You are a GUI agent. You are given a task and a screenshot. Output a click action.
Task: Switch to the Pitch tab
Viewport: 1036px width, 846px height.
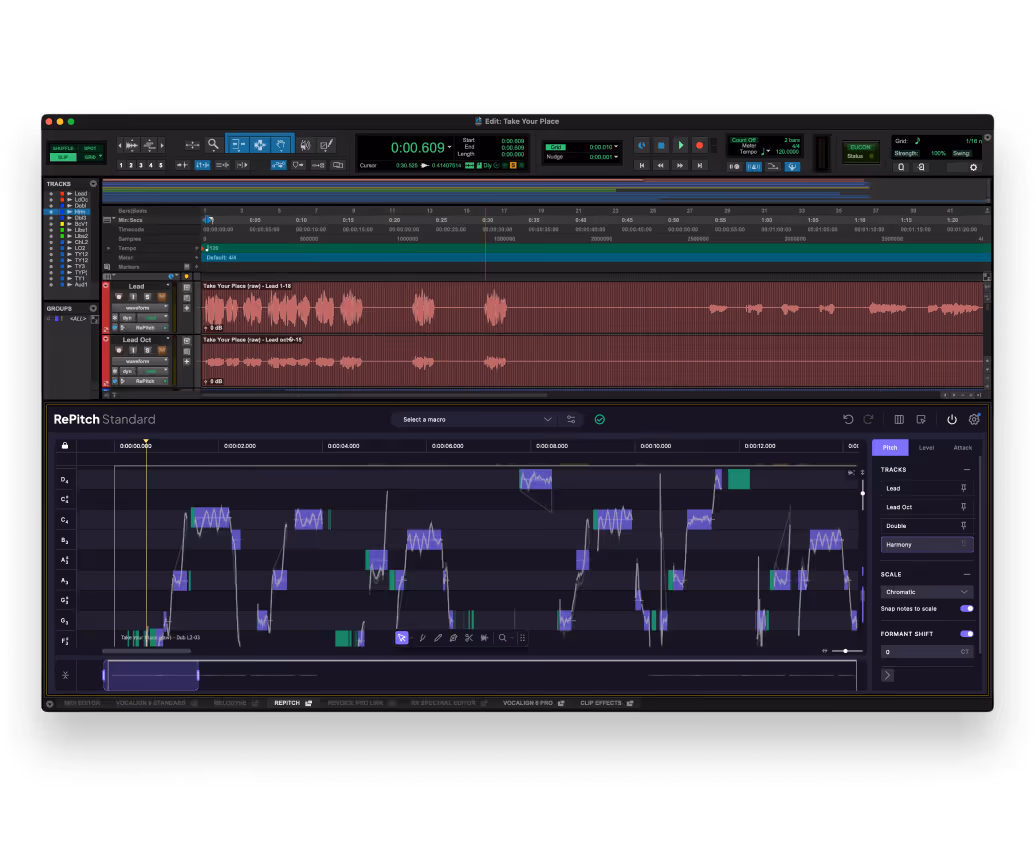point(890,447)
